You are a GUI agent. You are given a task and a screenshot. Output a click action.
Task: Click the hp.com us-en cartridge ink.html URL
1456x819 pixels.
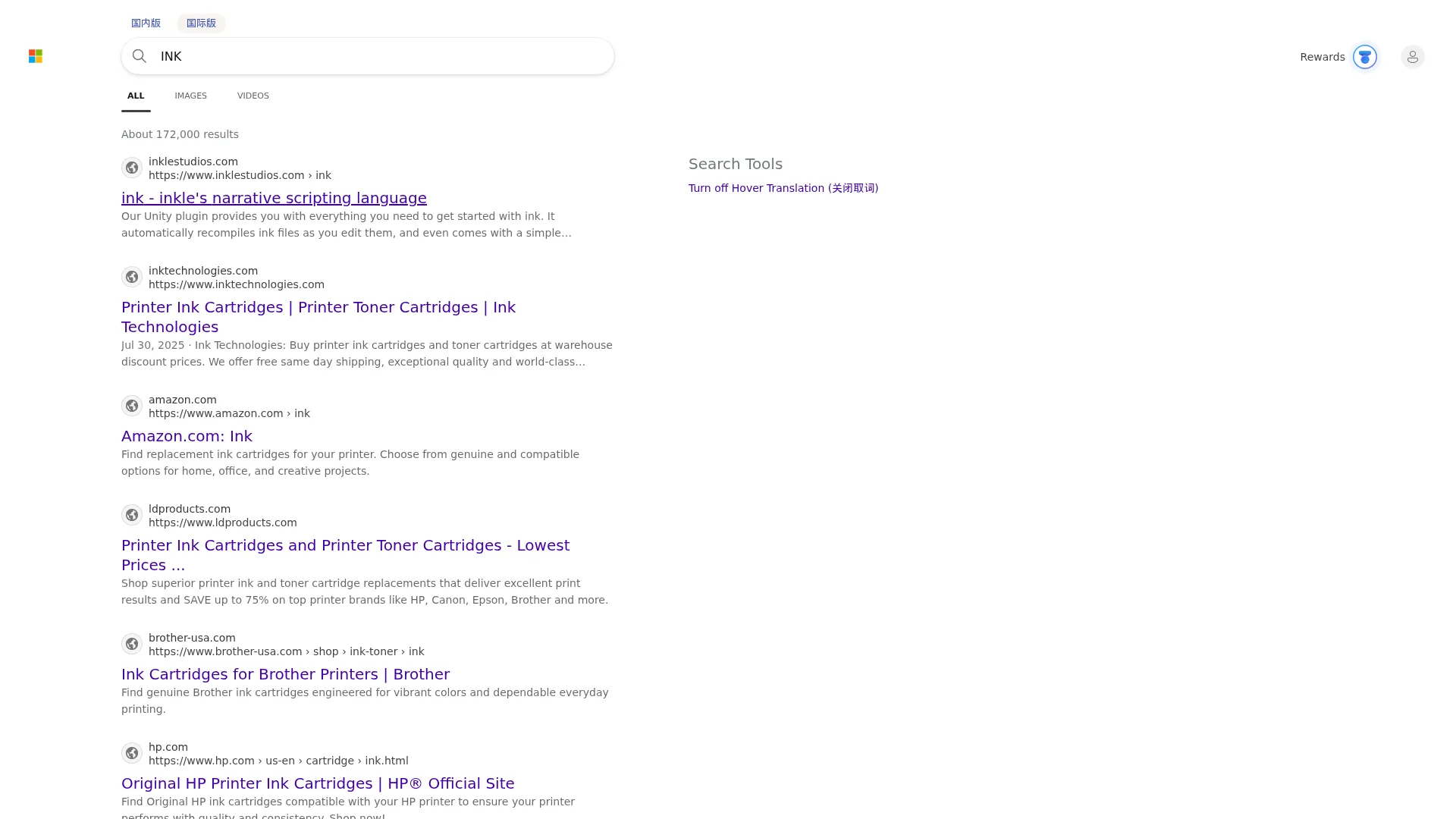click(x=278, y=761)
